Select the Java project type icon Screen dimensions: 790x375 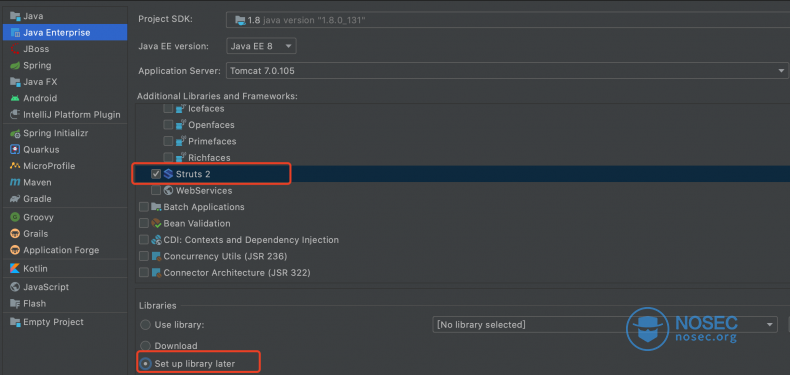(x=15, y=16)
